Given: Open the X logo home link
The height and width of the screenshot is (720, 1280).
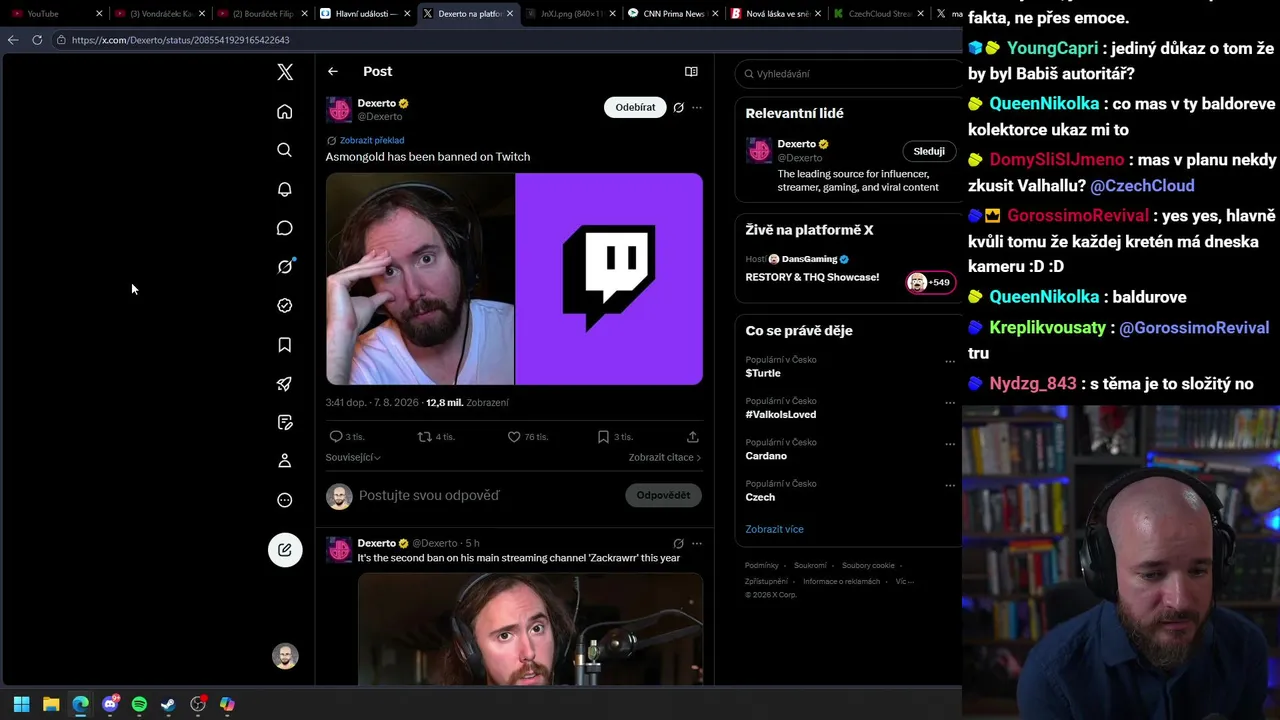Looking at the screenshot, I should pyautogui.click(x=285, y=72).
